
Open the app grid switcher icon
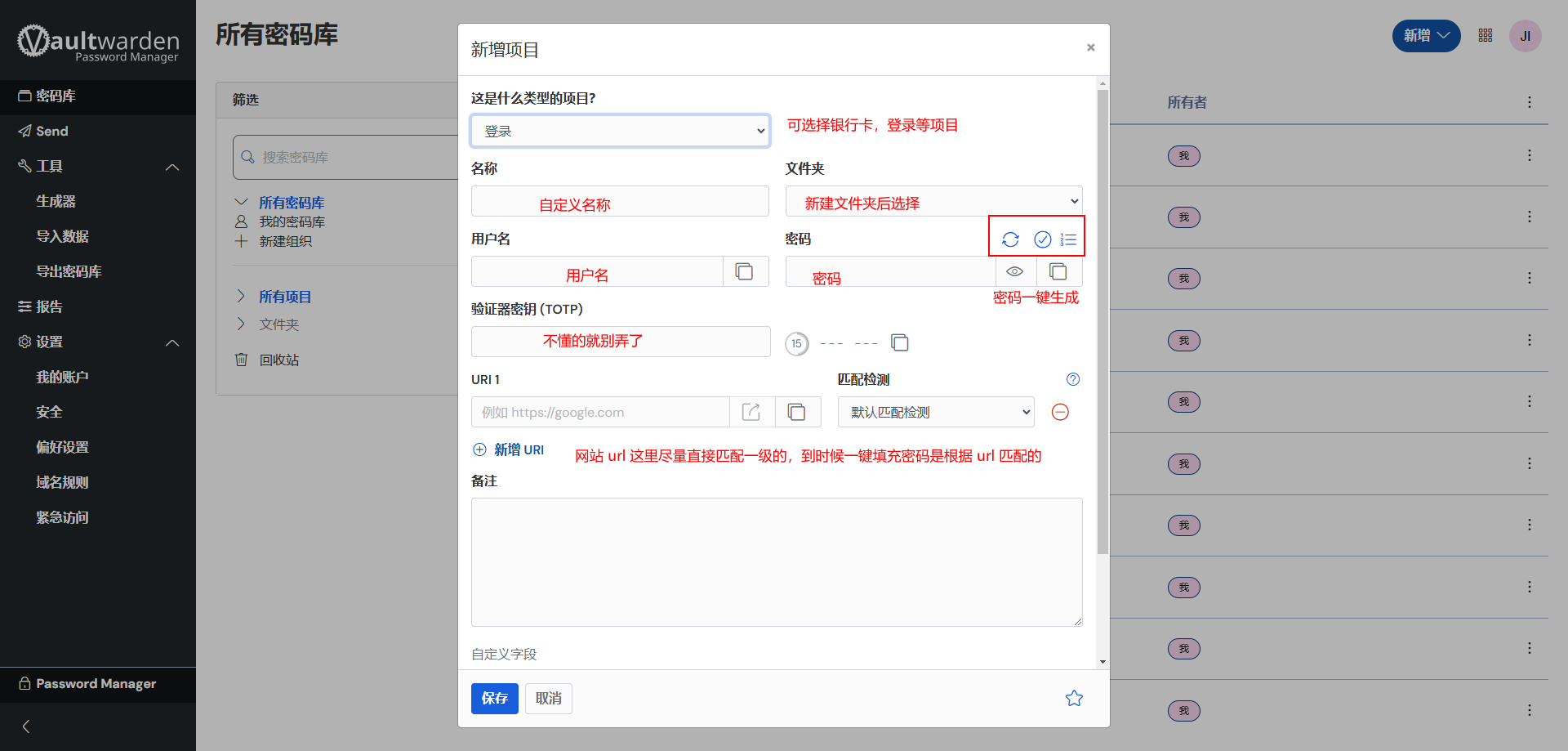pos(1486,35)
